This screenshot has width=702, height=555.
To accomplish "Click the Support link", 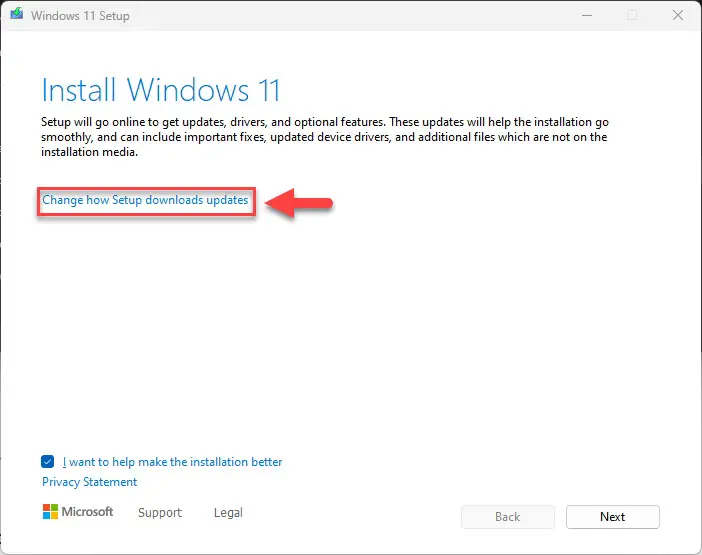I will point(160,512).
